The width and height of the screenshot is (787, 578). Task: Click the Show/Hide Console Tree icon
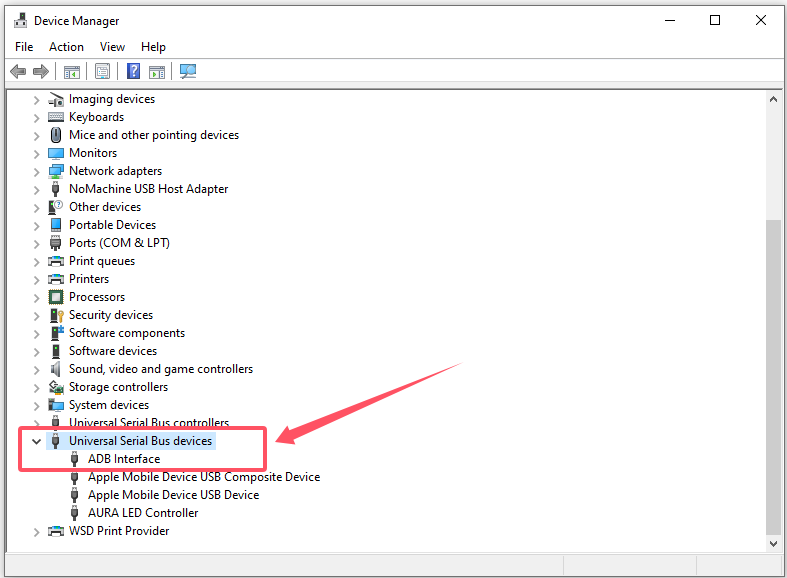(x=72, y=71)
